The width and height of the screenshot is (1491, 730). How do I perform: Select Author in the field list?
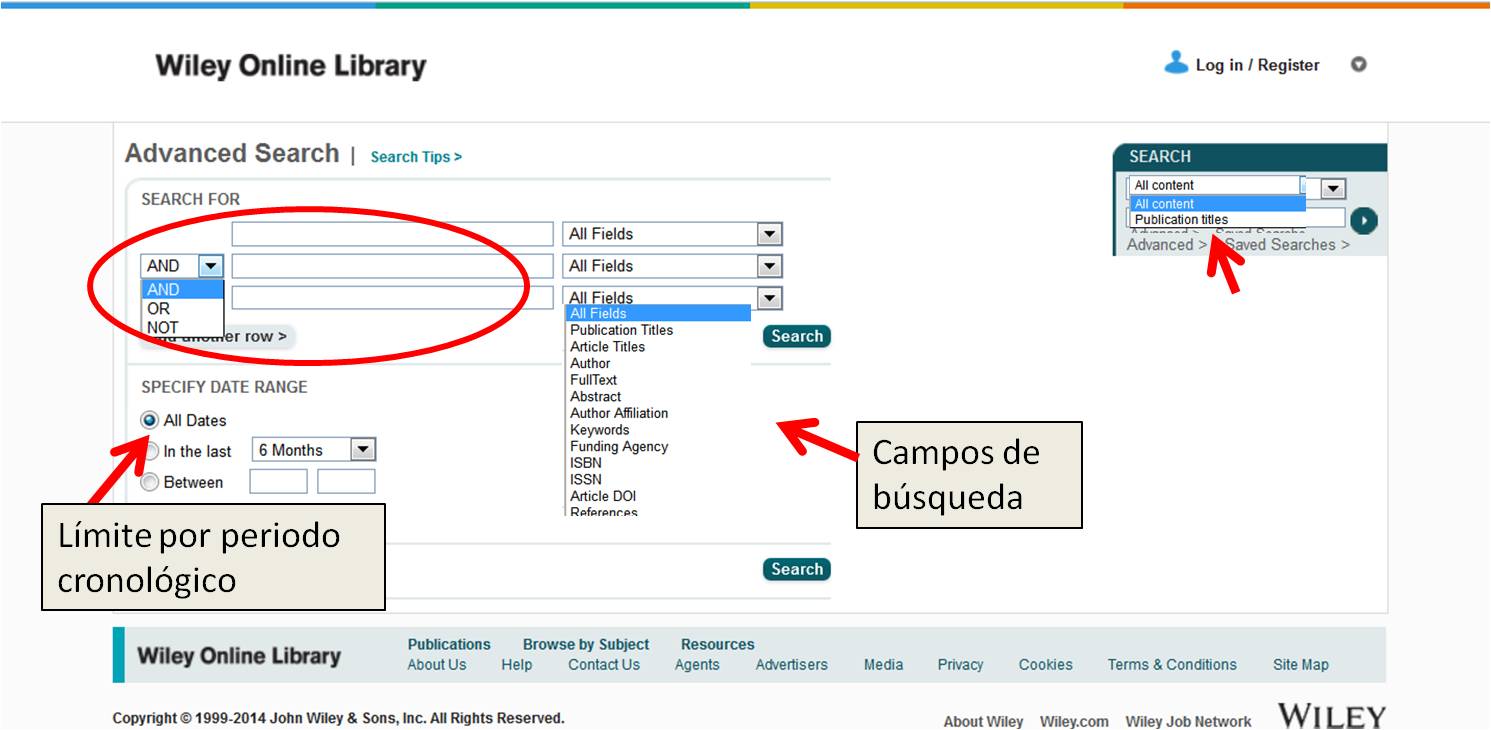[590, 363]
